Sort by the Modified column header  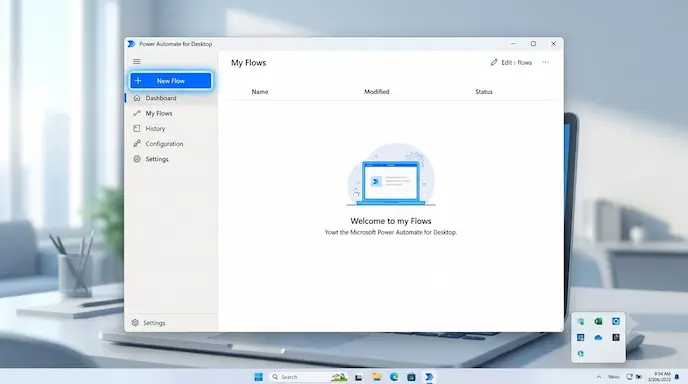376,92
